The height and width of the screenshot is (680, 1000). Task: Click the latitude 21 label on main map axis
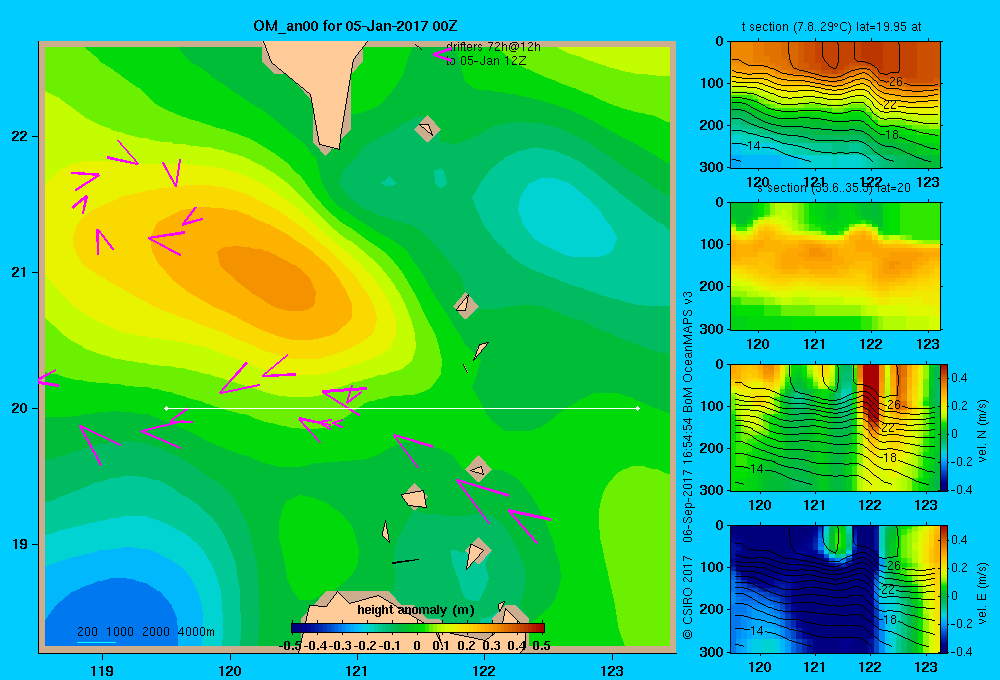(20, 272)
